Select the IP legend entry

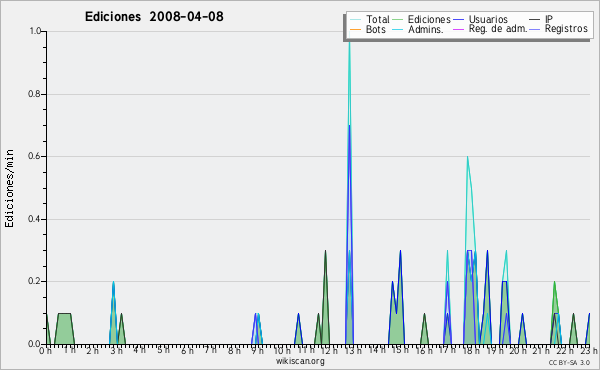[549, 19]
